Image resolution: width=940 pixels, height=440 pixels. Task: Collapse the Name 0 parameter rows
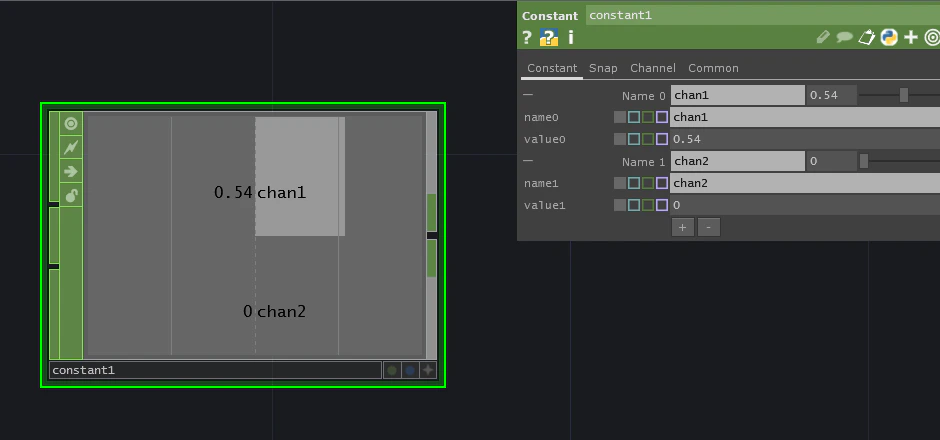coord(528,95)
